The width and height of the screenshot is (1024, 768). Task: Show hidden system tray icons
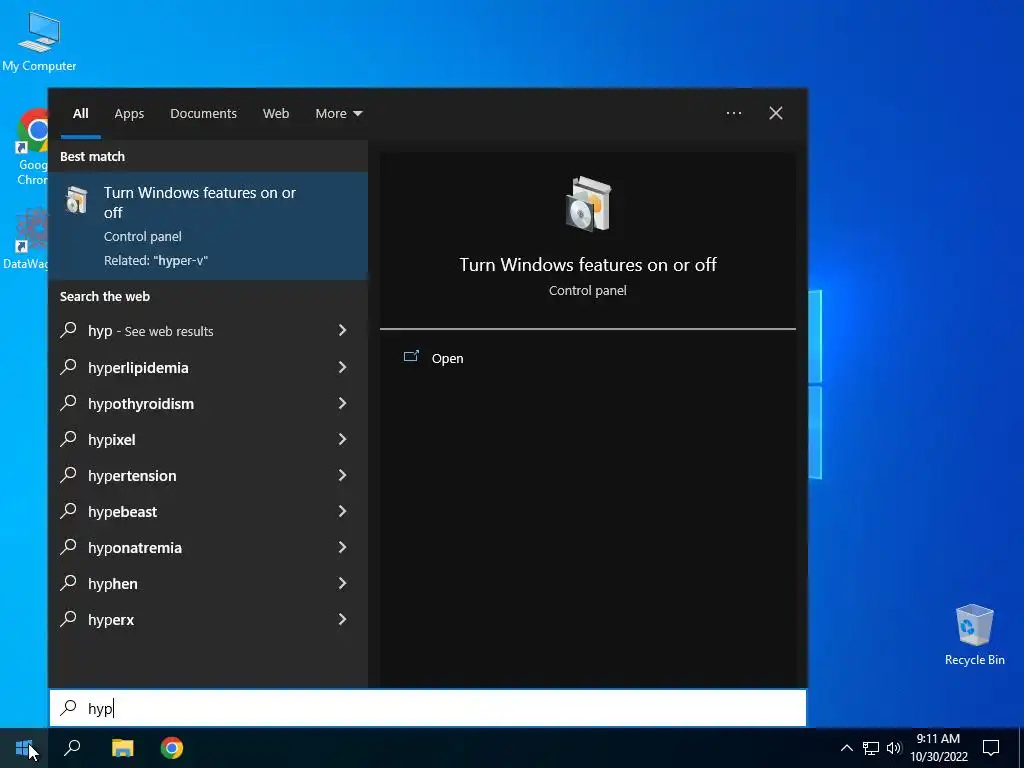[x=846, y=748]
